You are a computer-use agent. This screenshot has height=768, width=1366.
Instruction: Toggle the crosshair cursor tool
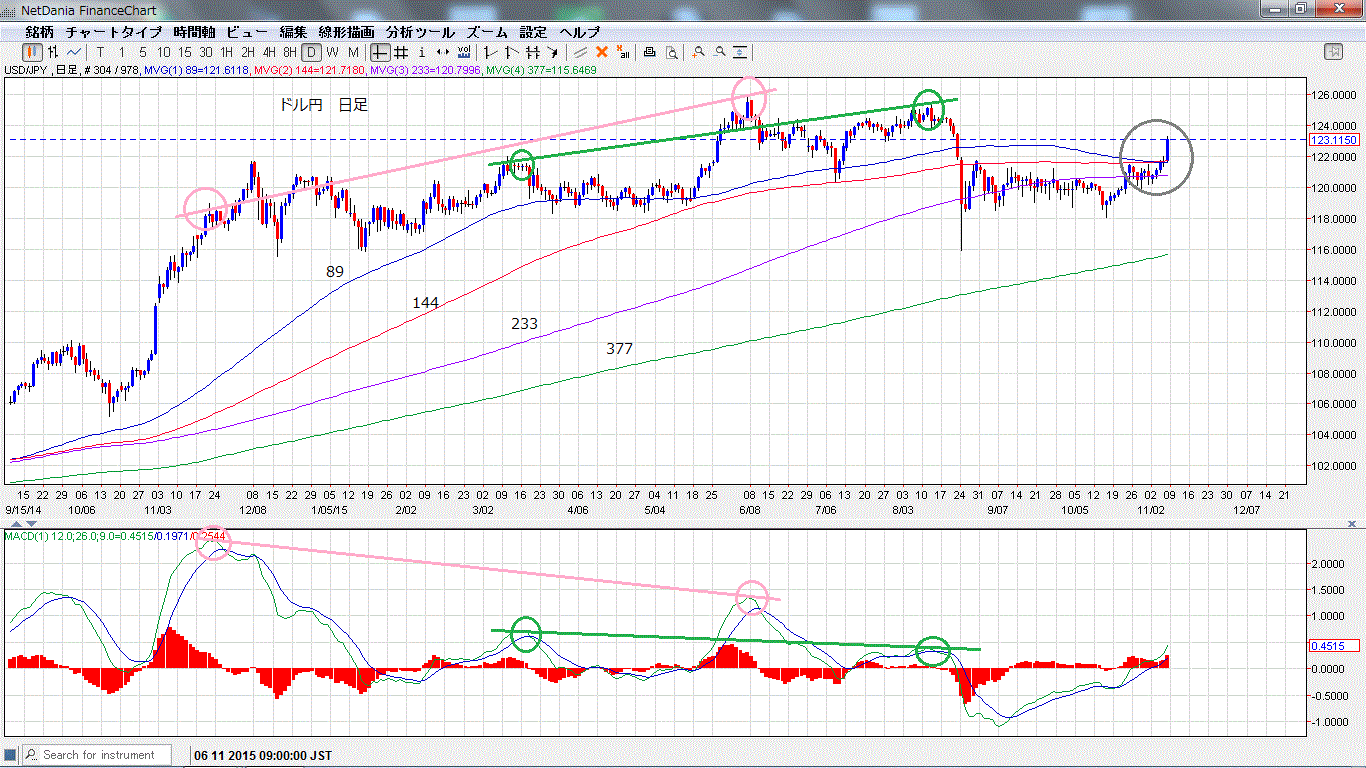pyautogui.click(x=380, y=52)
